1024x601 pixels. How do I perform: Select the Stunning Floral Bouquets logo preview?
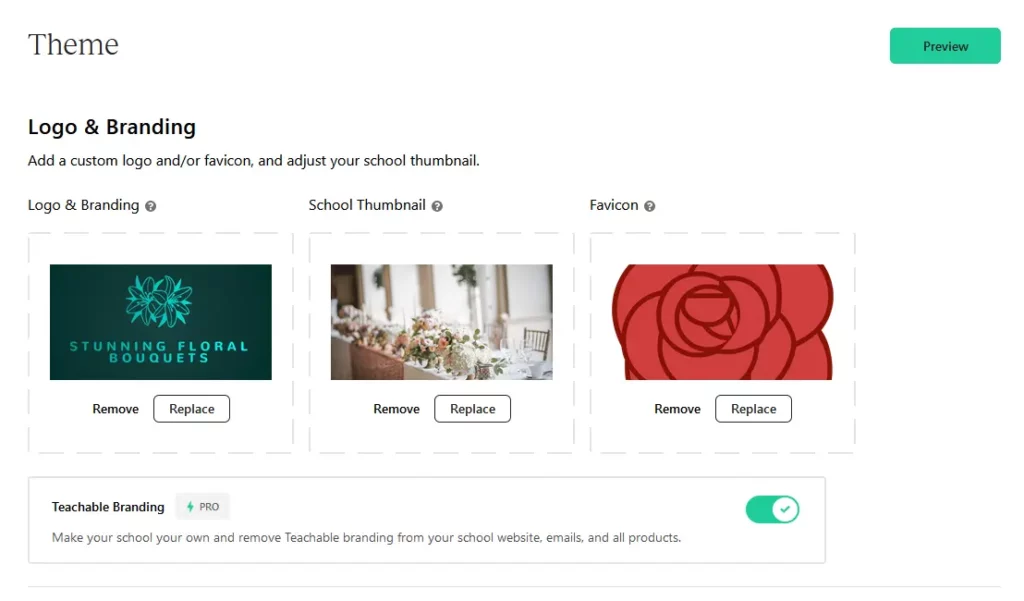click(x=161, y=321)
